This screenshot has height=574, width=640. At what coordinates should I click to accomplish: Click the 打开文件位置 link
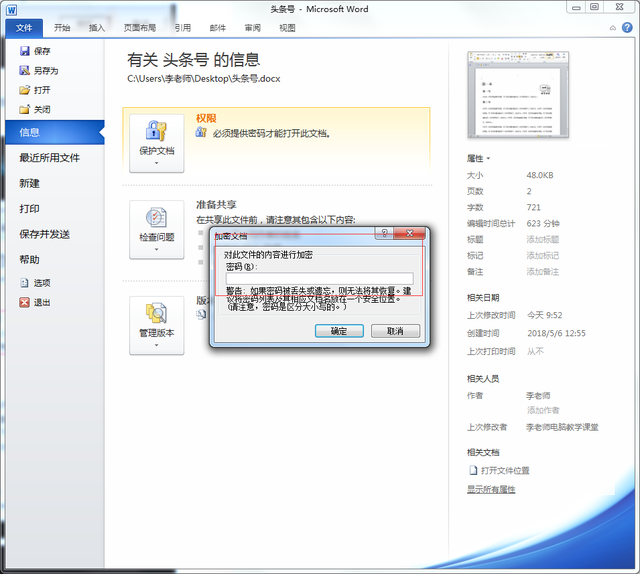pos(505,471)
